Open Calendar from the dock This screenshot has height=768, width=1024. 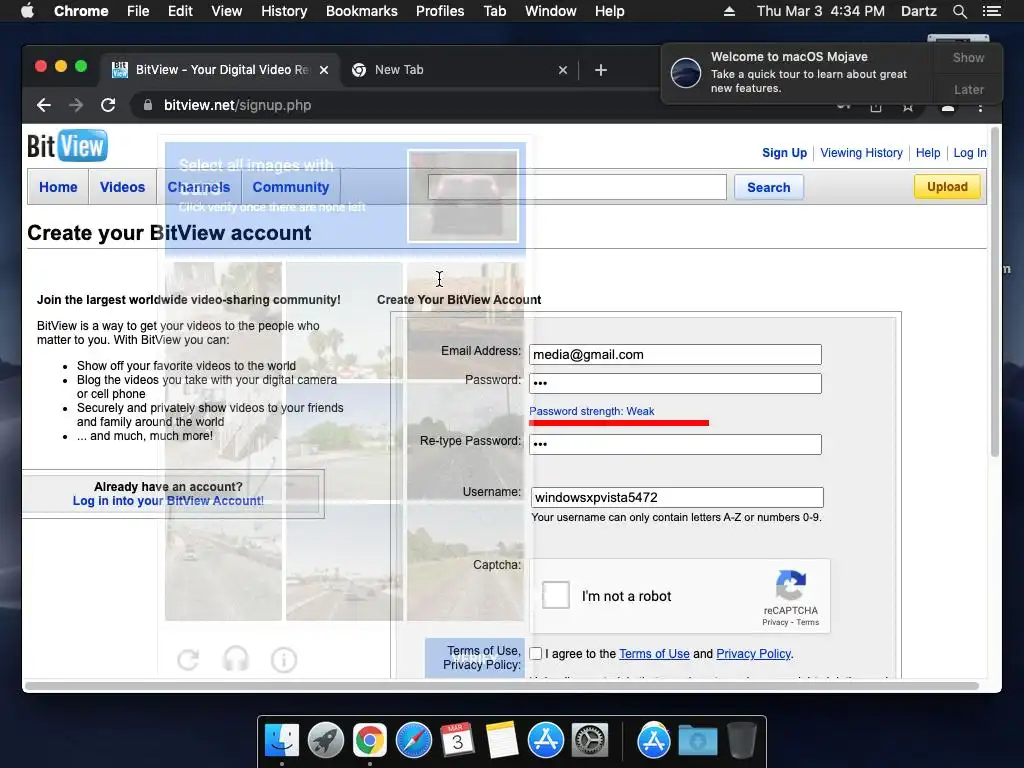(x=457, y=741)
